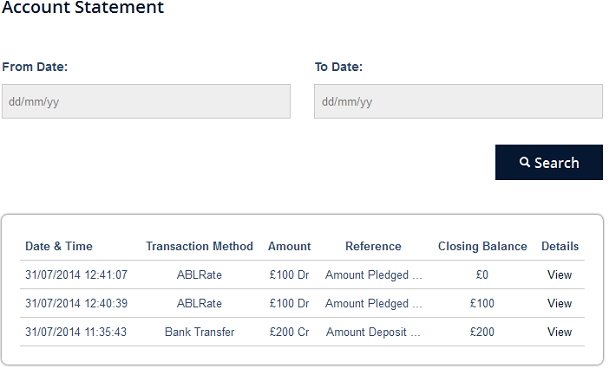Select the 31/07/2014 11:35:43 date cell
609x368 pixels.
click(x=76, y=332)
